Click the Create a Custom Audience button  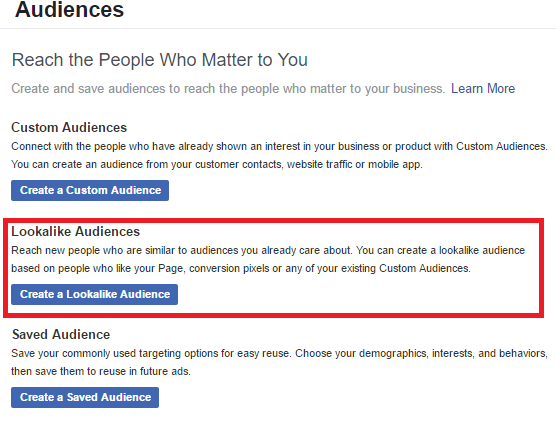(x=90, y=190)
